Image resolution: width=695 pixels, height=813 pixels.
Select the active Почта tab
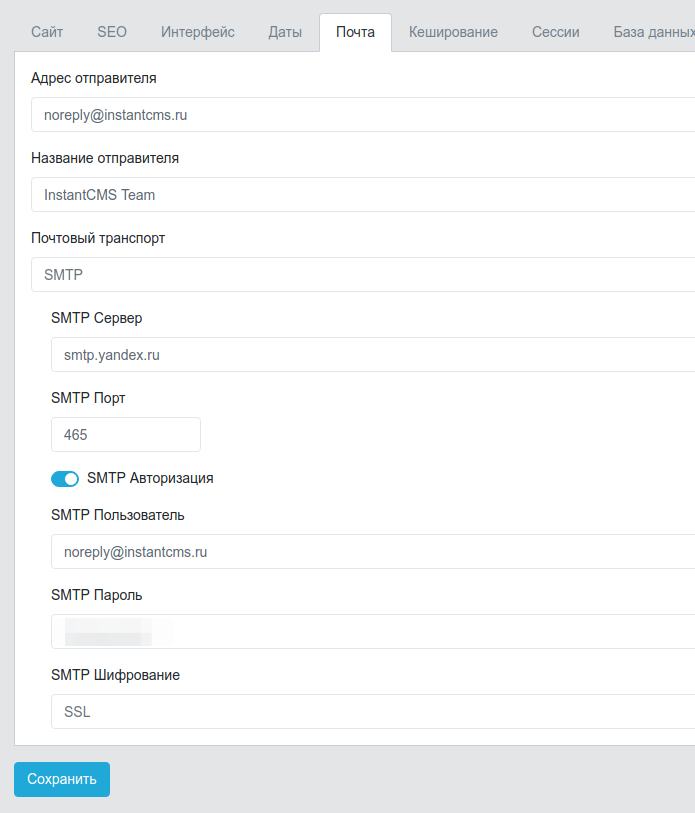click(x=356, y=31)
